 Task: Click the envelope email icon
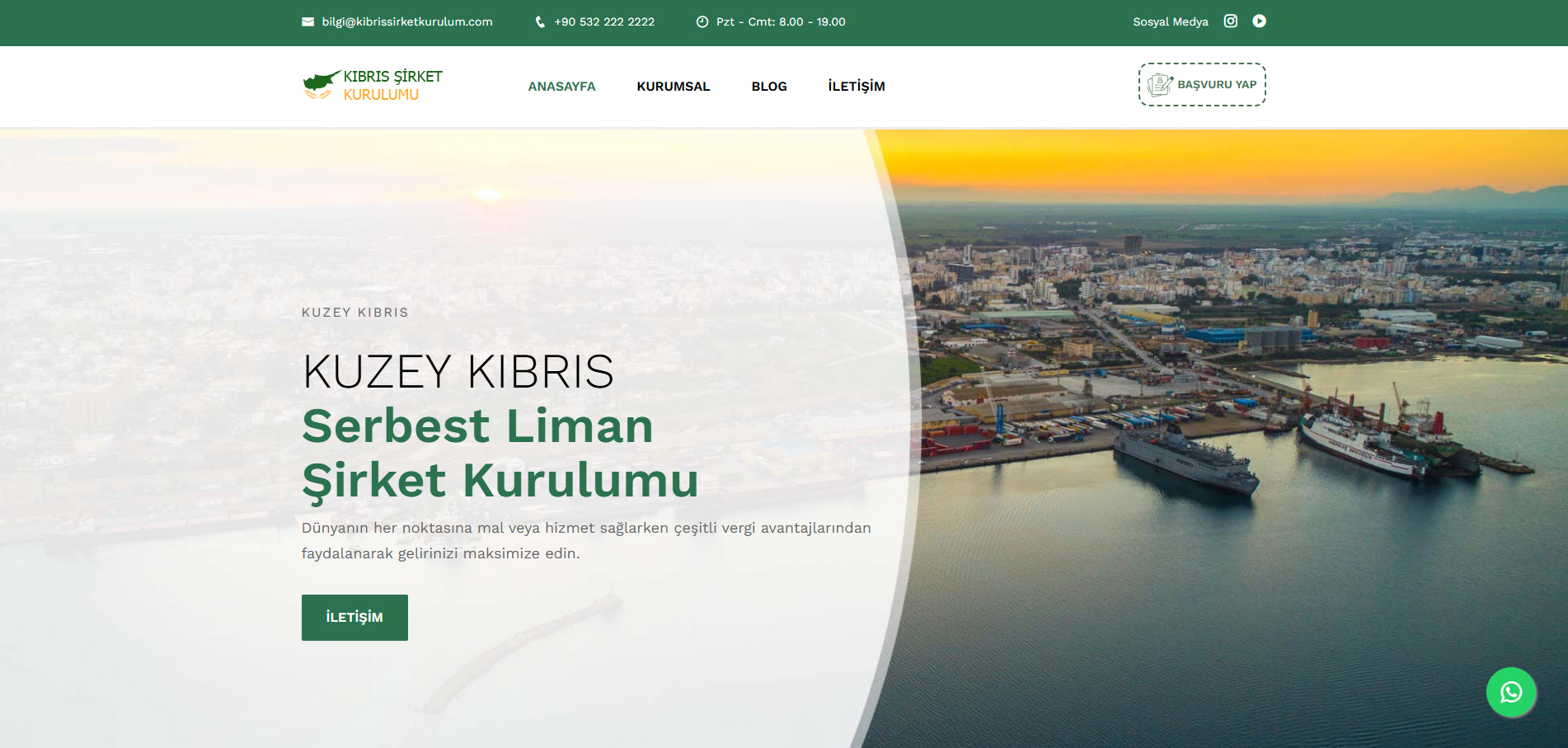pyautogui.click(x=307, y=22)
